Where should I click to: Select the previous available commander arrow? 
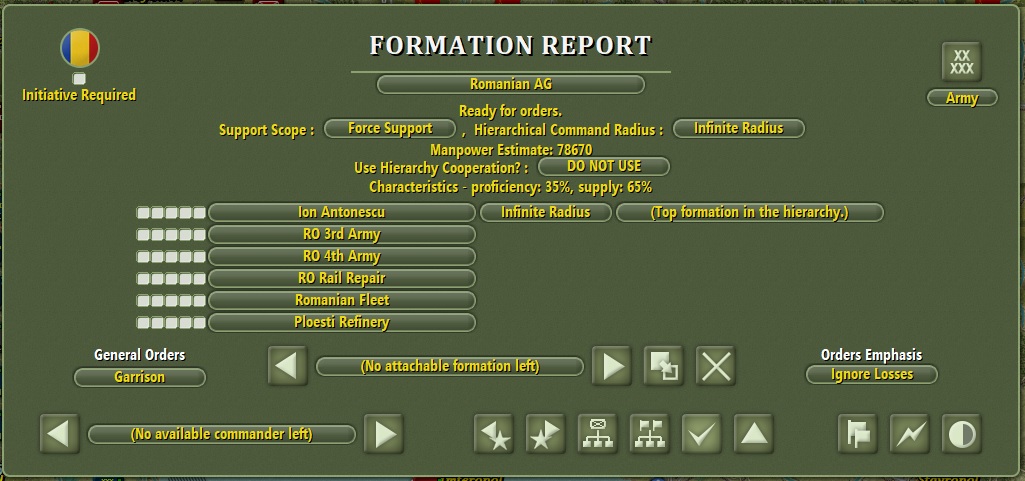click(59, 434)
